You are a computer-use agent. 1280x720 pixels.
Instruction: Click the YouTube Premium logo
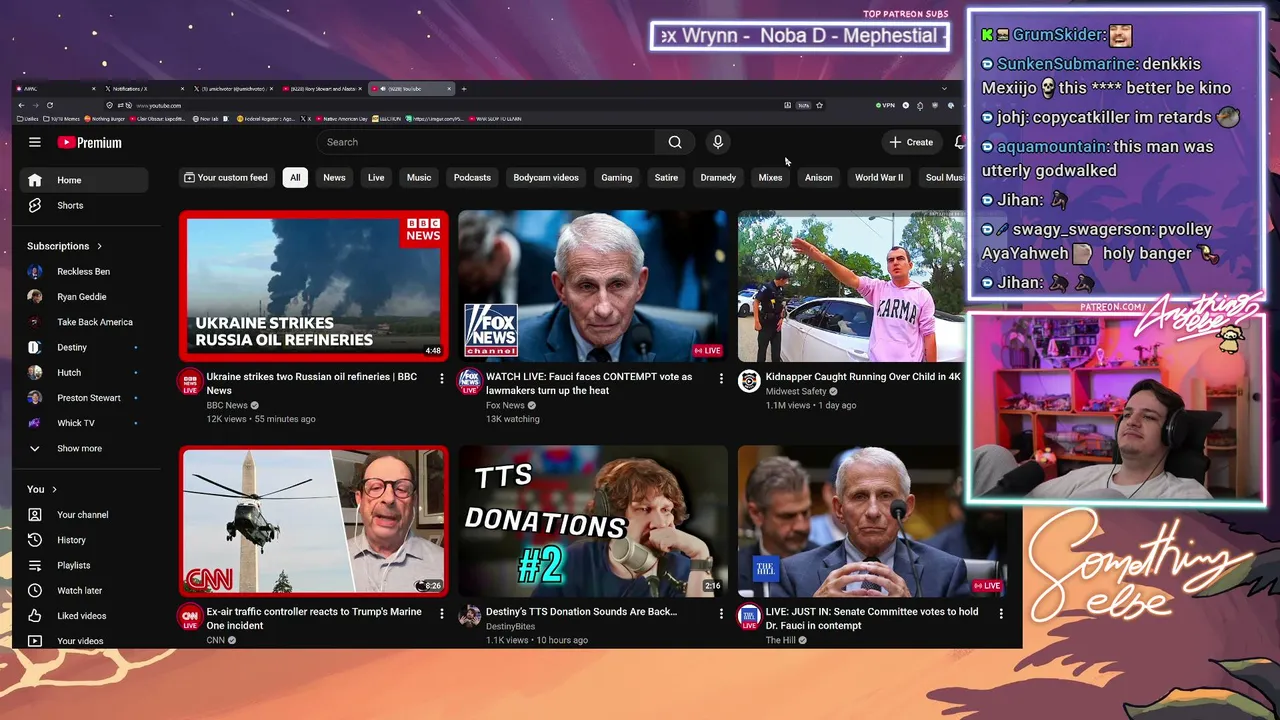click(89, 143)
